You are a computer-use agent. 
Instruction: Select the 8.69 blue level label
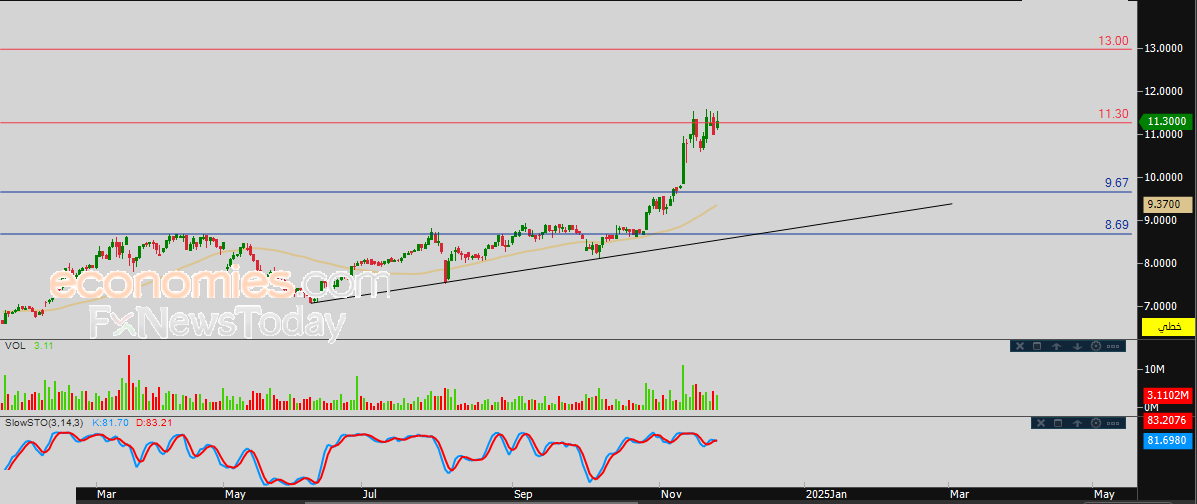click(1117, 226)
